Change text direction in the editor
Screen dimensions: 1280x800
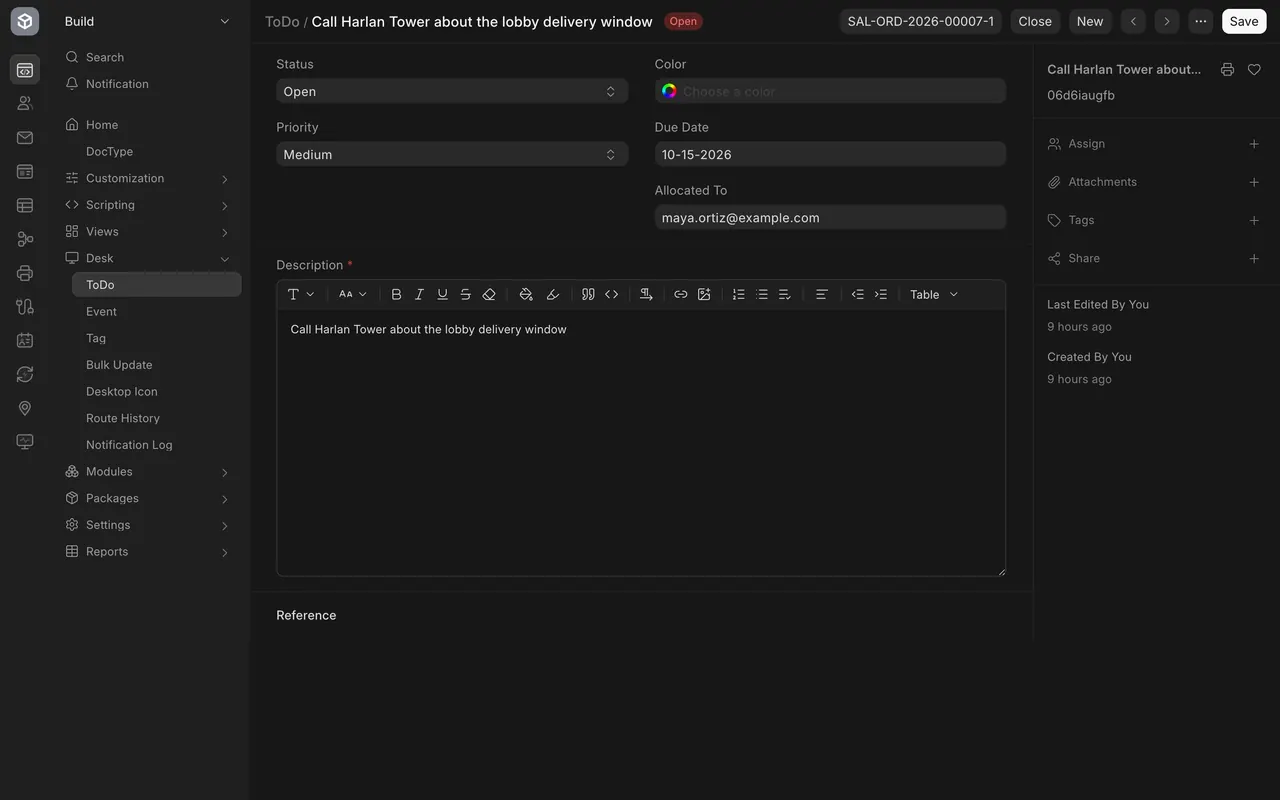coord(646,295)
